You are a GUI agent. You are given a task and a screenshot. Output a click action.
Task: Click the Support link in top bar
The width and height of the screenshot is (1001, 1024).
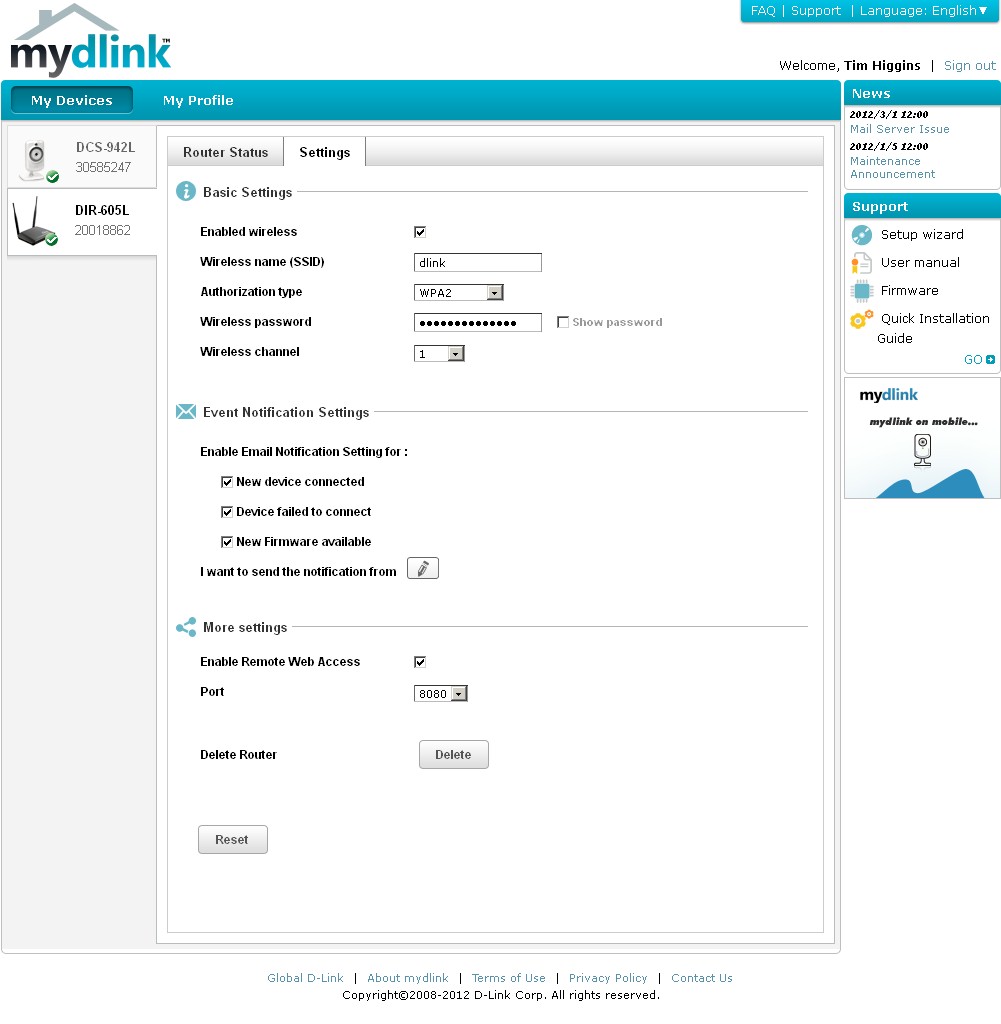[816, 10]
